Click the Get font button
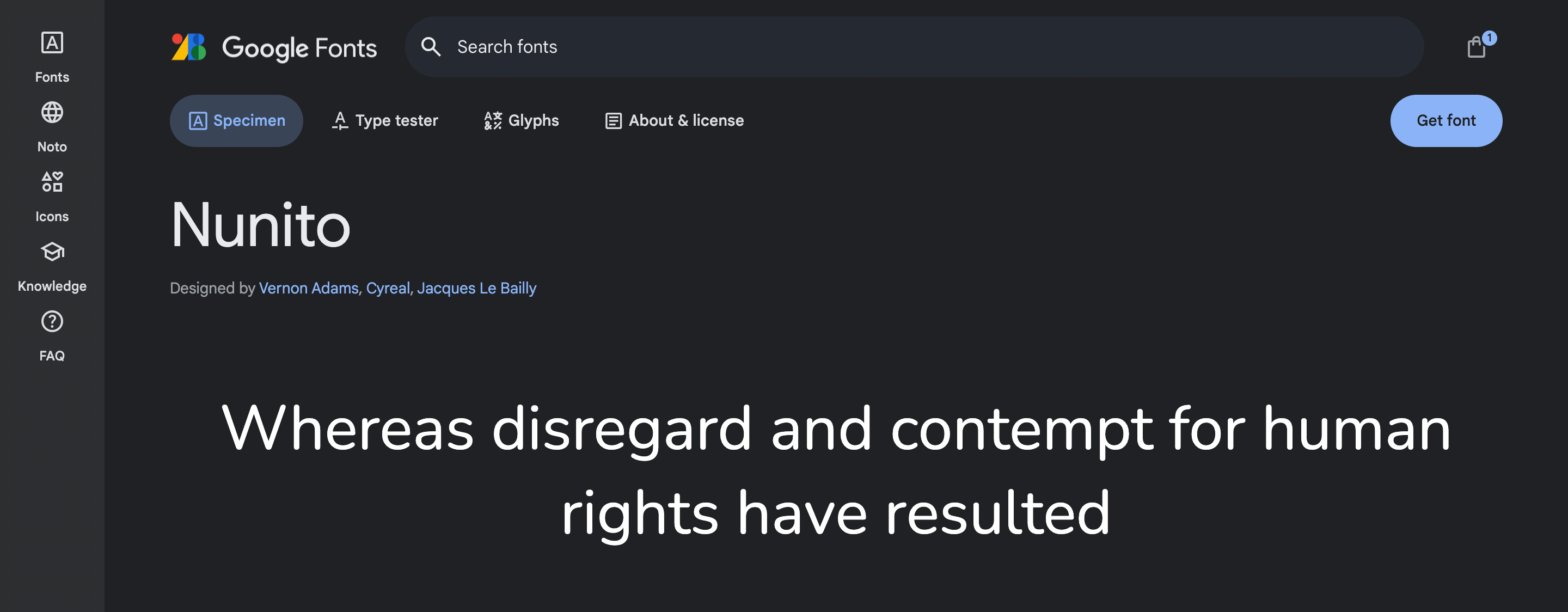 (1445, 120)
